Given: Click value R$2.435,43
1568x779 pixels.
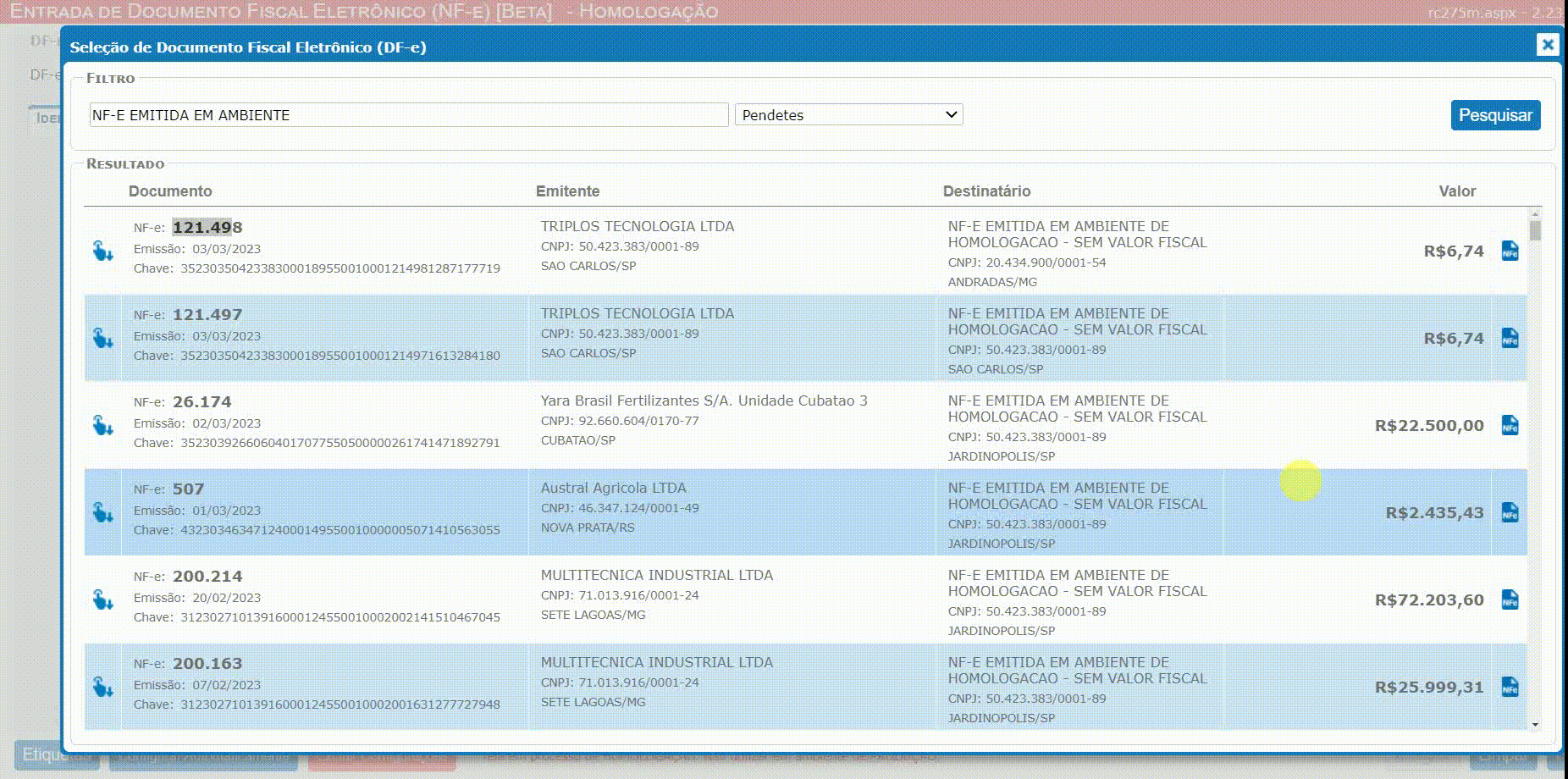Looking at the screenshot, I should (1434, 513).
